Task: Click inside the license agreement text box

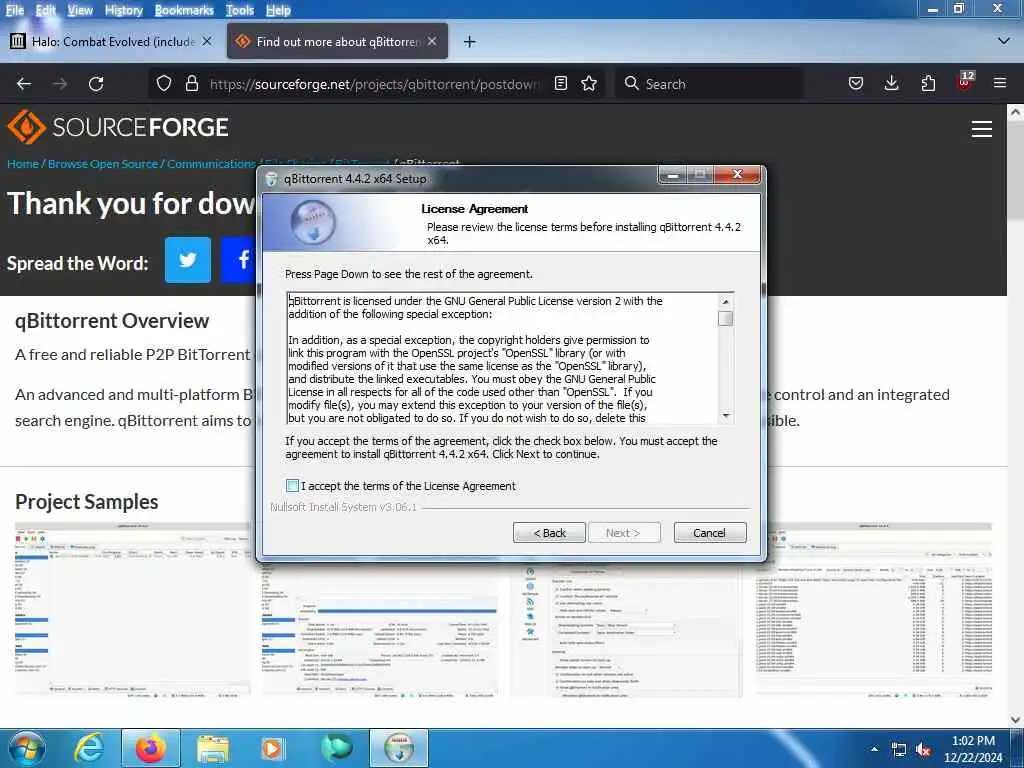Action: 502,359
